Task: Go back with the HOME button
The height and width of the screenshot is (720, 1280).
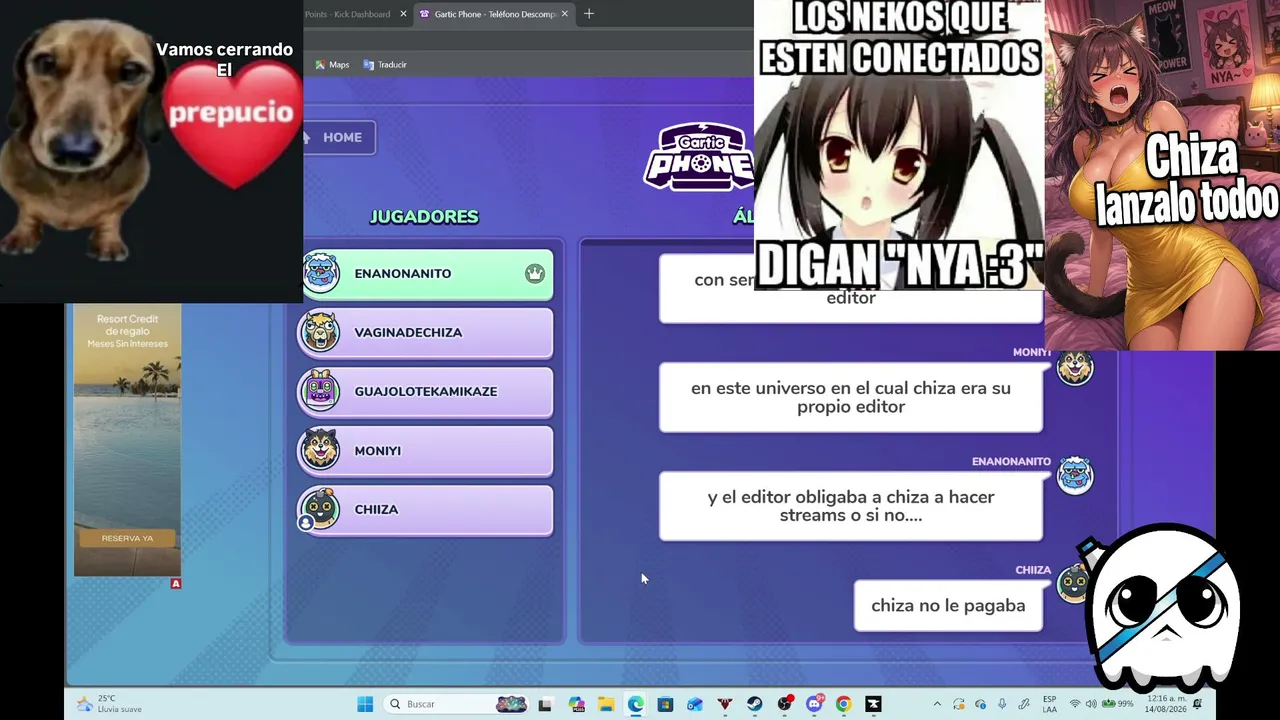Action: tap(339, 138)
